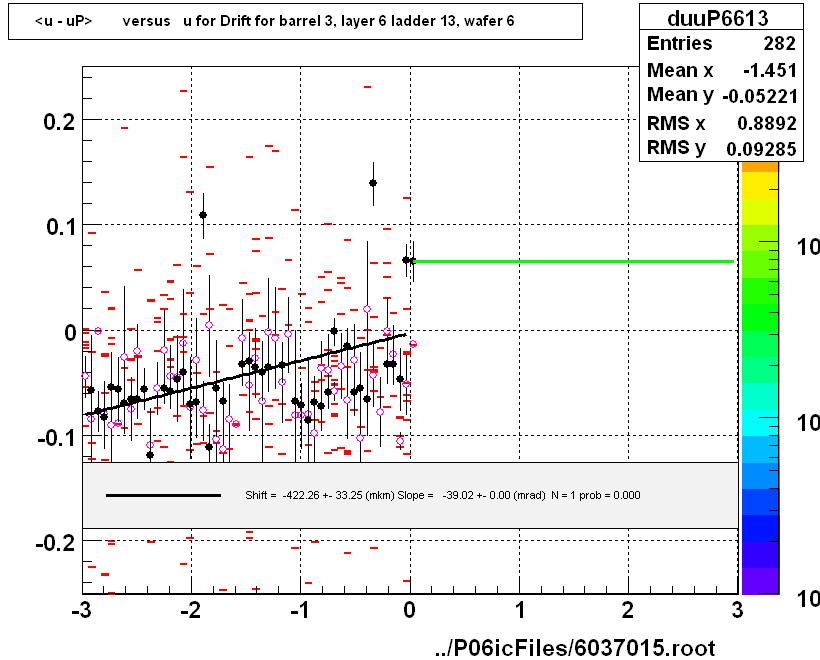The image size is (820, 660).
Task: Click the Shift and Slope fit result text
Action: click(442, 495)
